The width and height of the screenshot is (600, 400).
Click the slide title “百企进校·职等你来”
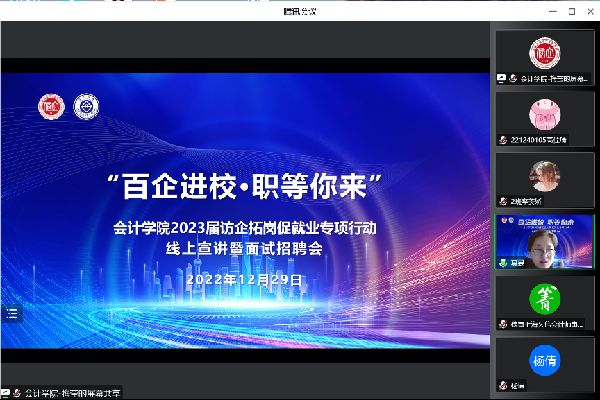[x=245, y=185]
